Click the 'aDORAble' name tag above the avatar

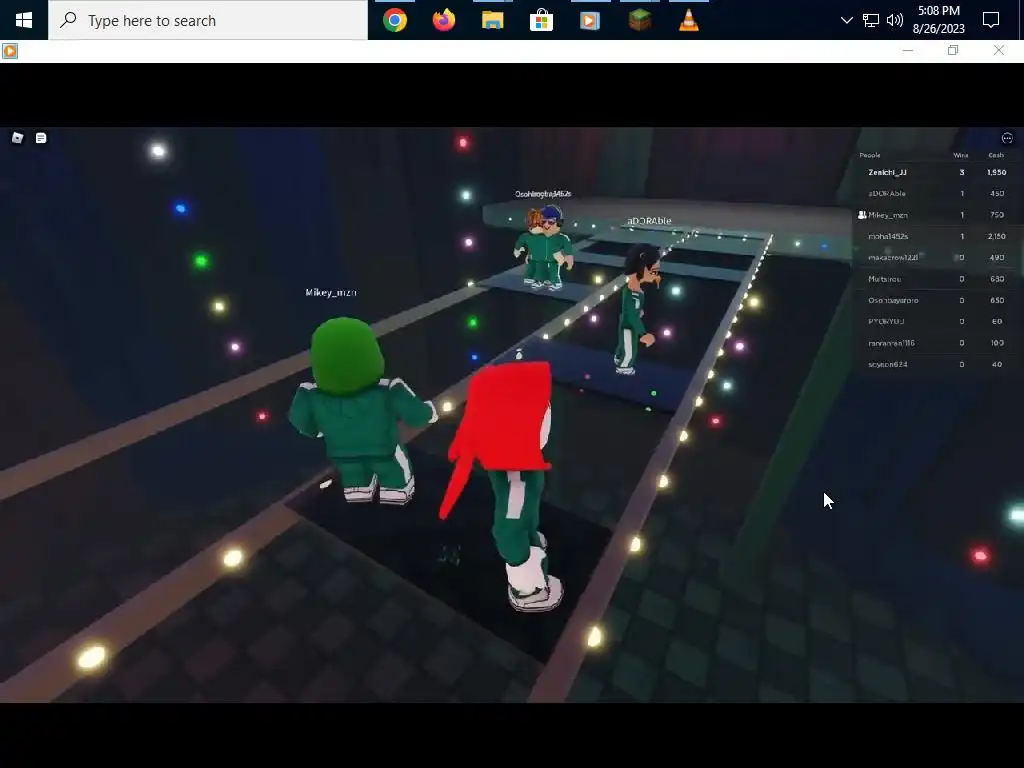tap(649, 221)
